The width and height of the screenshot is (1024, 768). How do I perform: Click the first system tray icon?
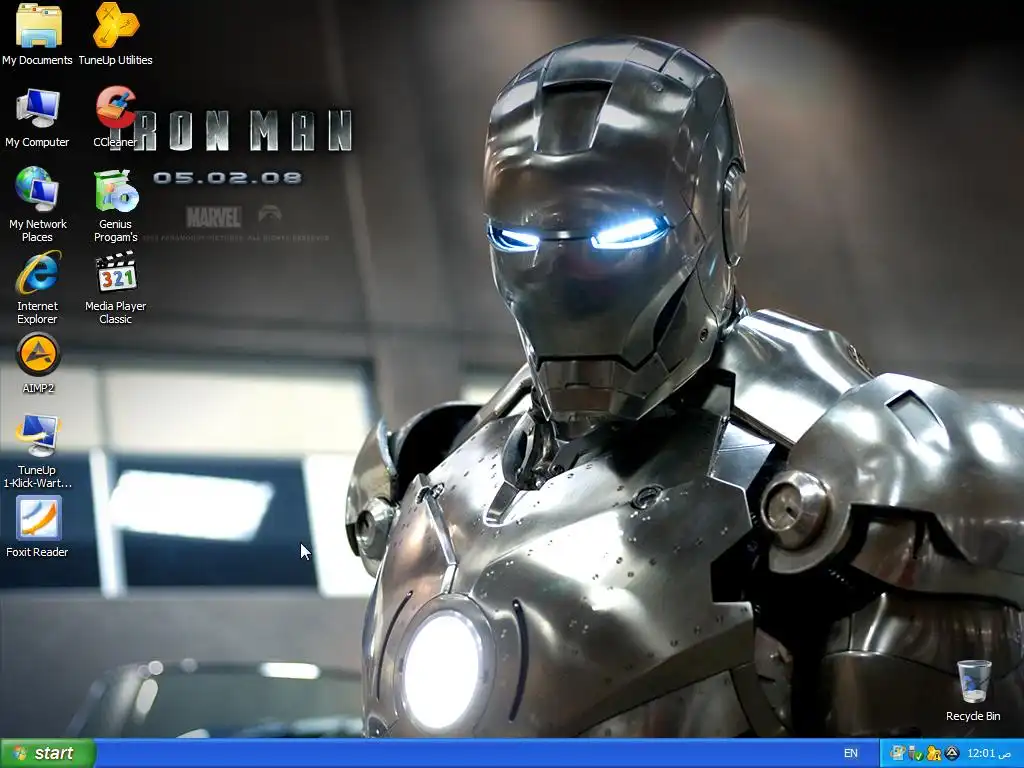(898, 754)
